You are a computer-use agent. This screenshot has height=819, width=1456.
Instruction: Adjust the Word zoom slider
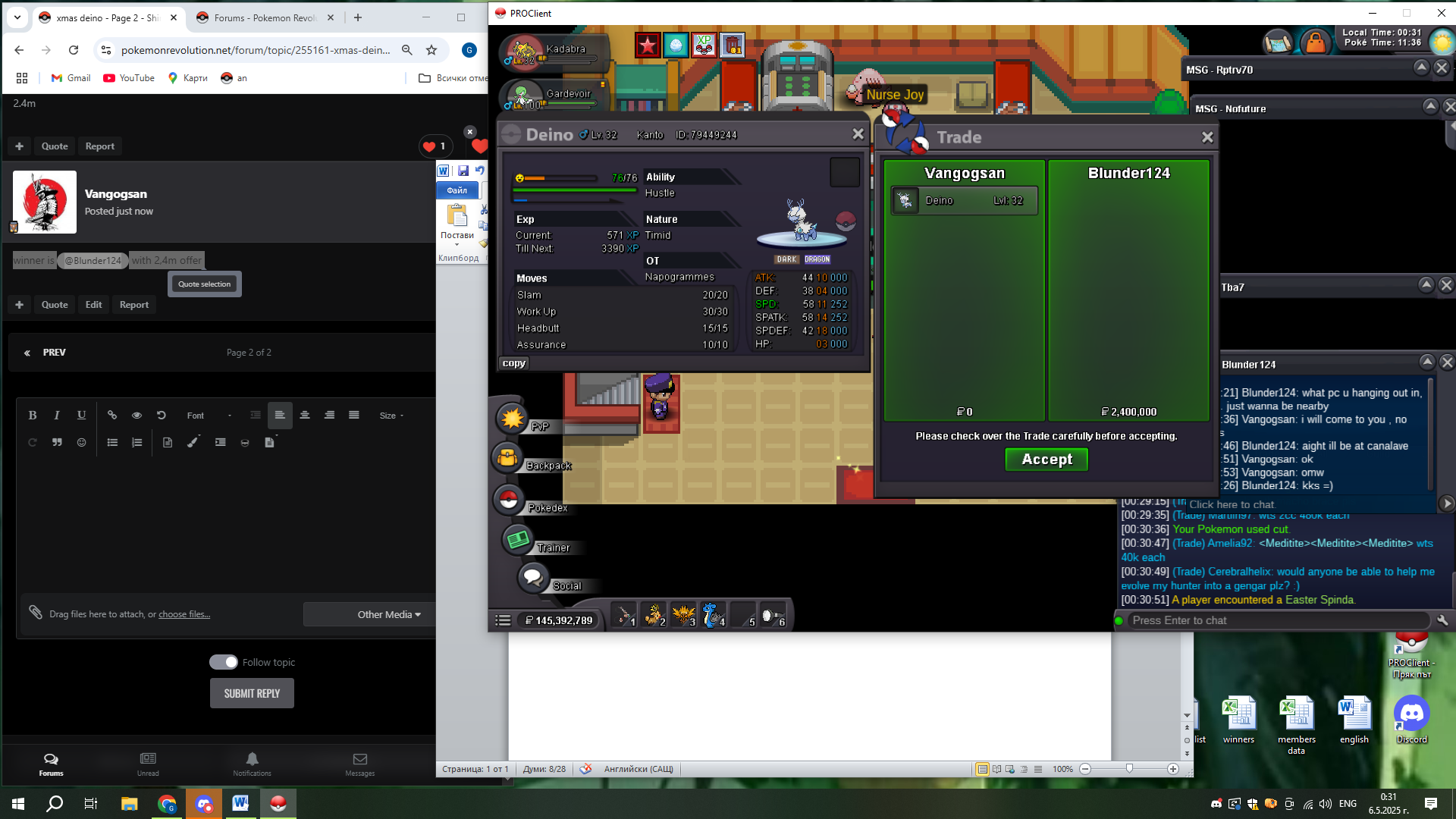(1129, 769)
